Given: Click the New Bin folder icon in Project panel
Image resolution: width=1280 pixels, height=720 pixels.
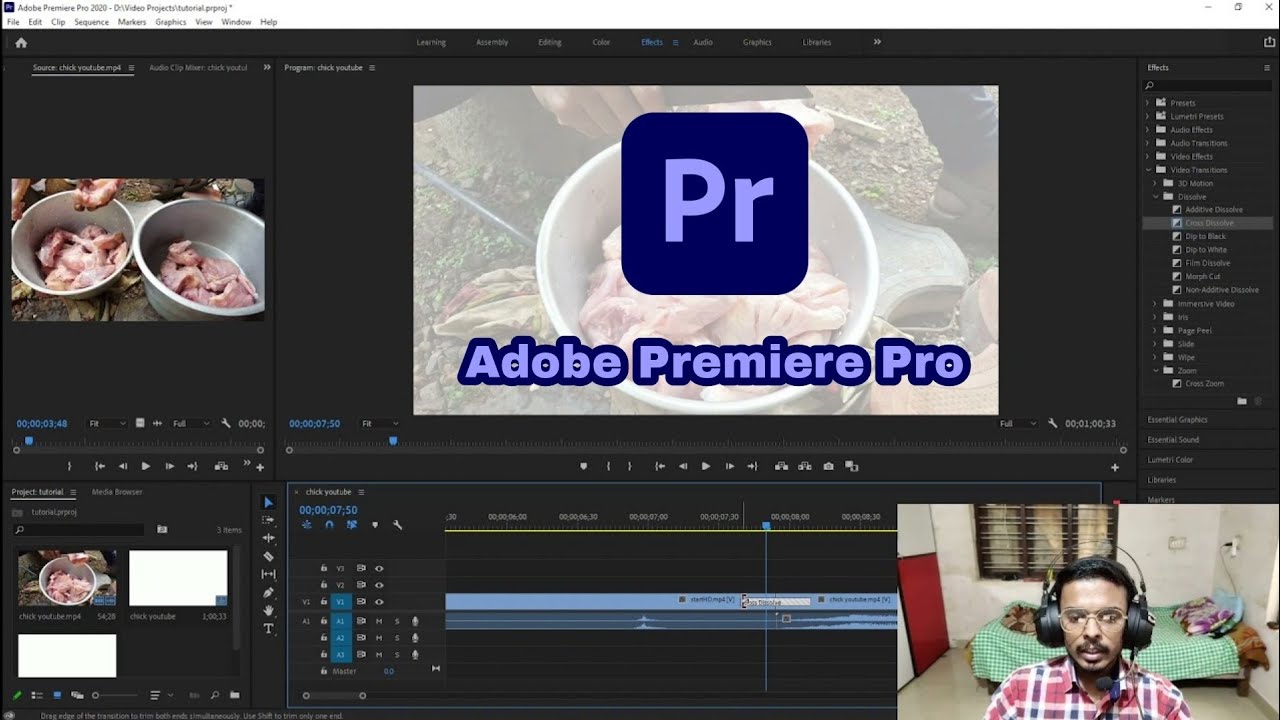Looking at the screenshot, I should [x=234, y=695].
